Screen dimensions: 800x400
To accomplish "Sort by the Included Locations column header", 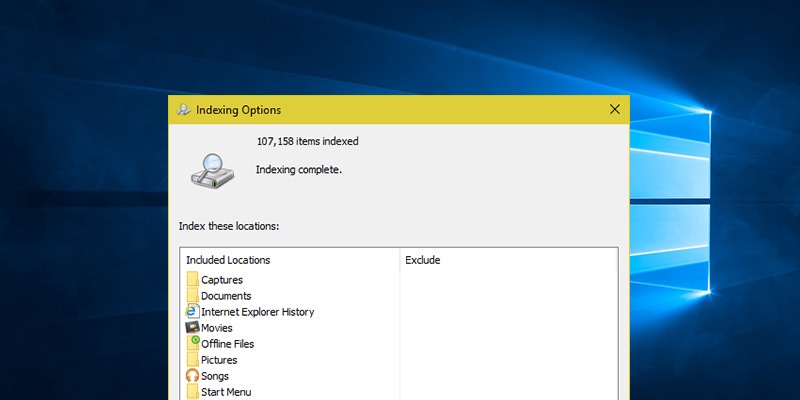I will (x=228, y=260).
